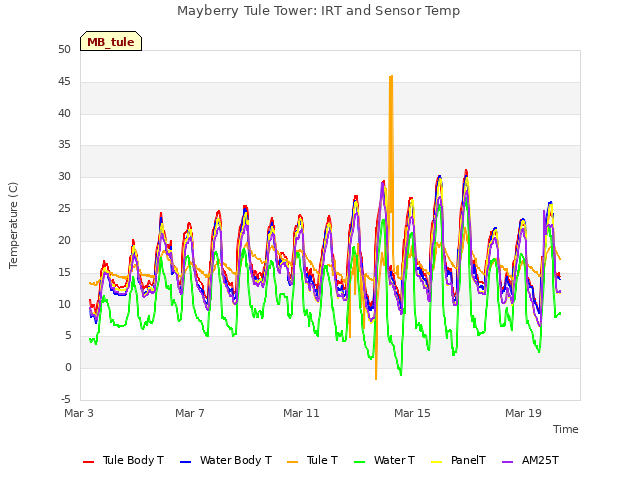Click the Mar 19 x-axis label
Image resolution: width=640 pixels, height=480 pixels.
523,413
